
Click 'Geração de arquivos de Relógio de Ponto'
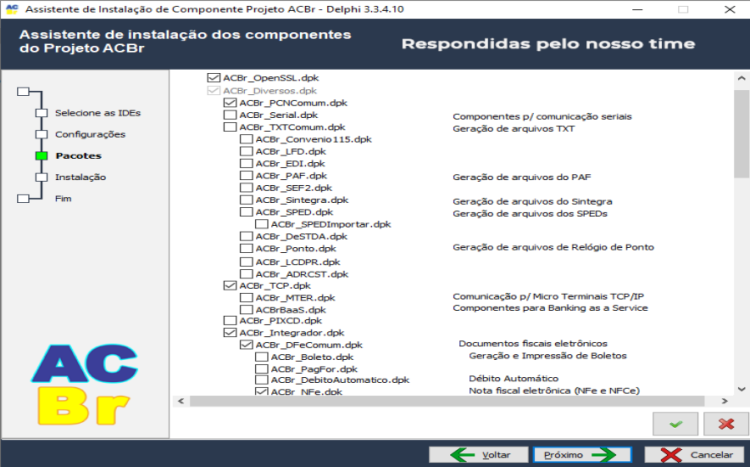[x=553, y=247]
